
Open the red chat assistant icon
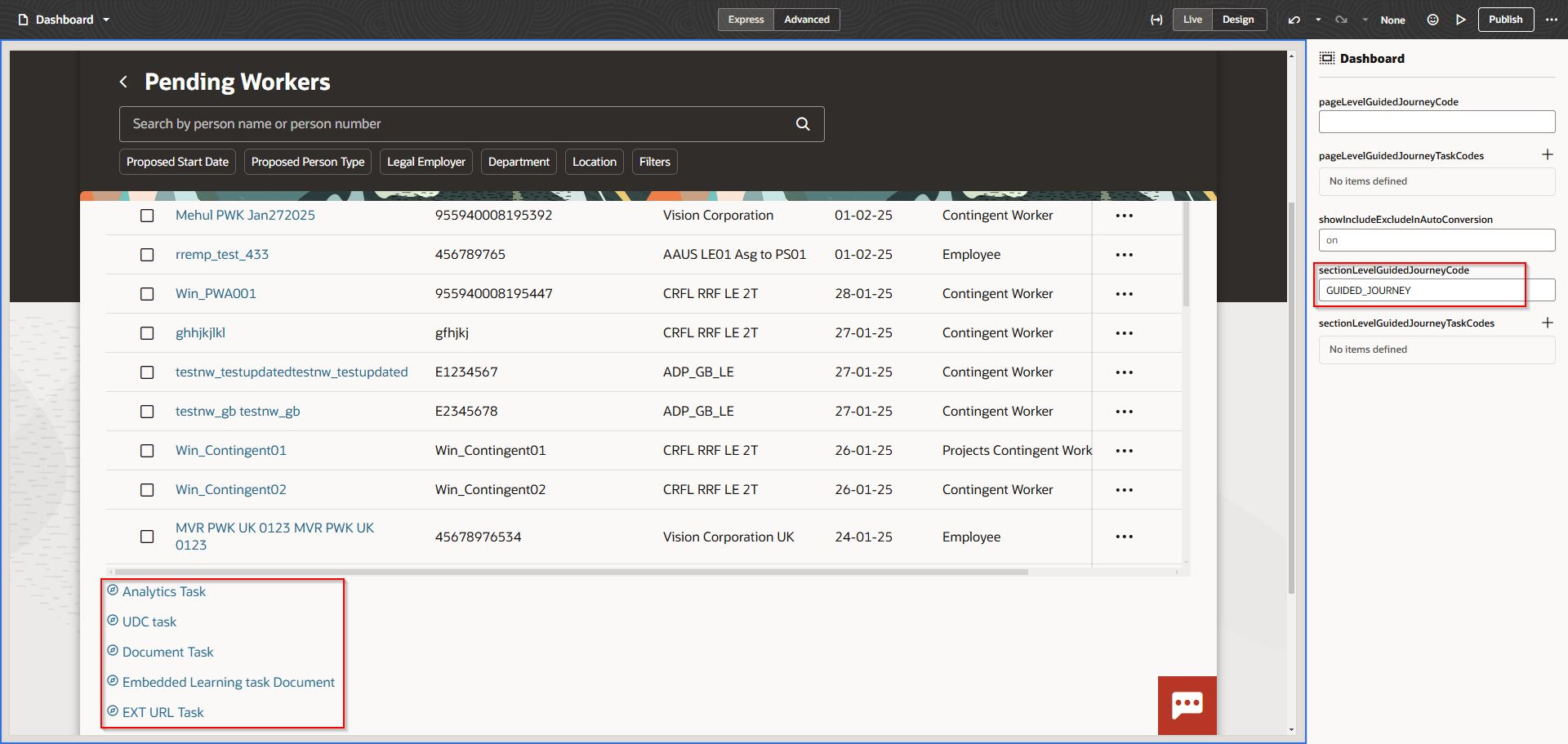(x=1187, y=705)
